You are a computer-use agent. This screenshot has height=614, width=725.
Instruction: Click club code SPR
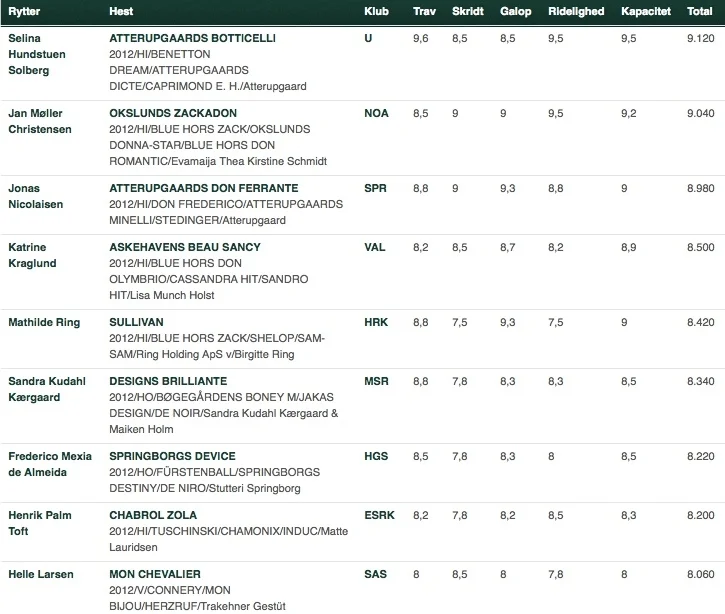tap(375, 188)
